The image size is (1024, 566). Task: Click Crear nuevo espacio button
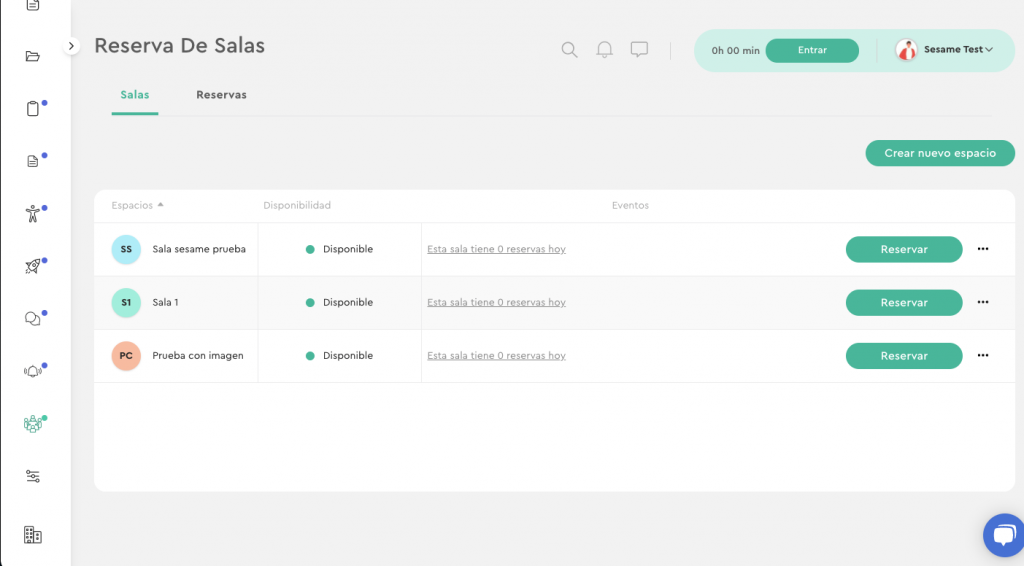click(939, 153)
